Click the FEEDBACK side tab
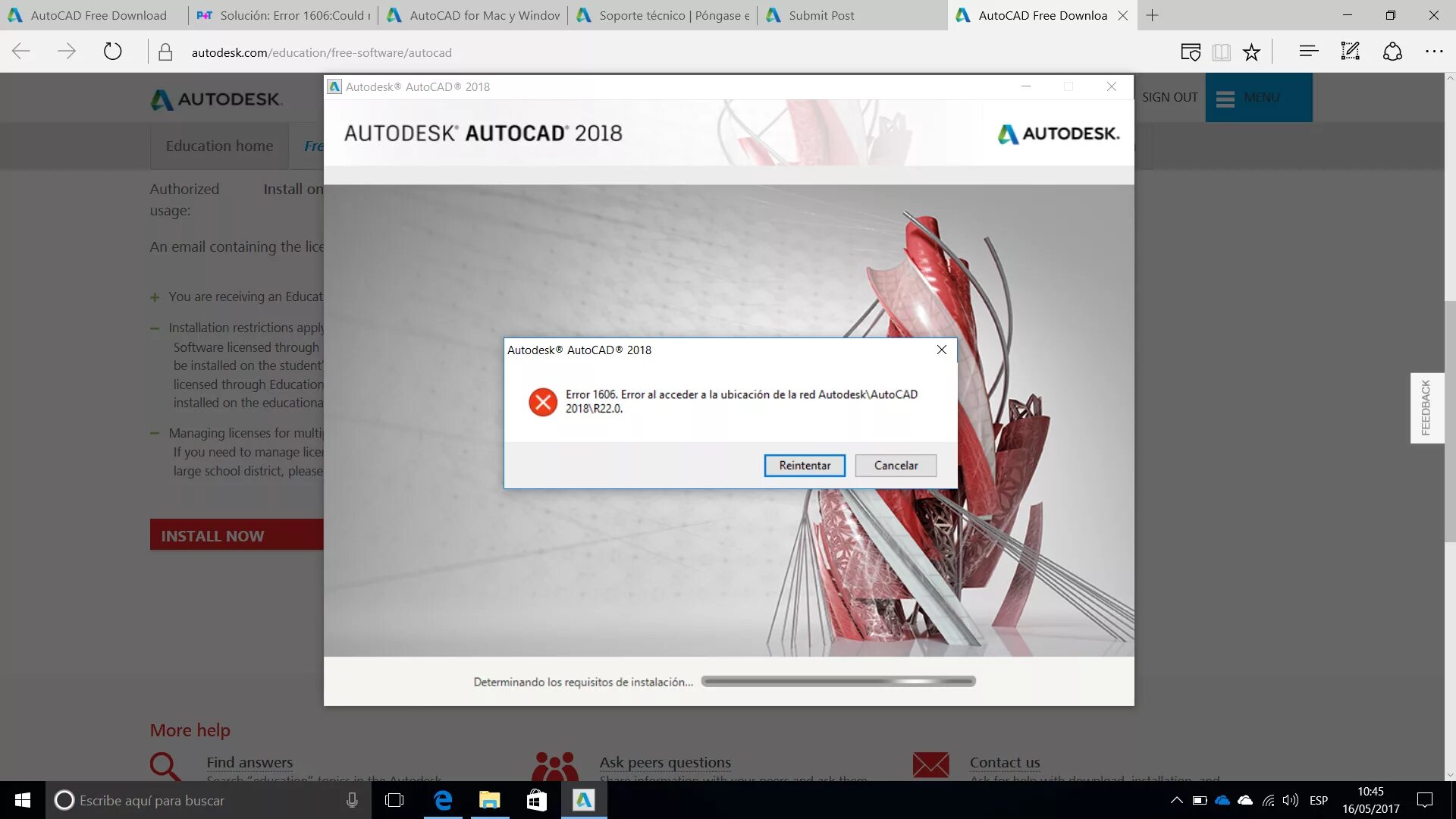 click(1426, 408)
